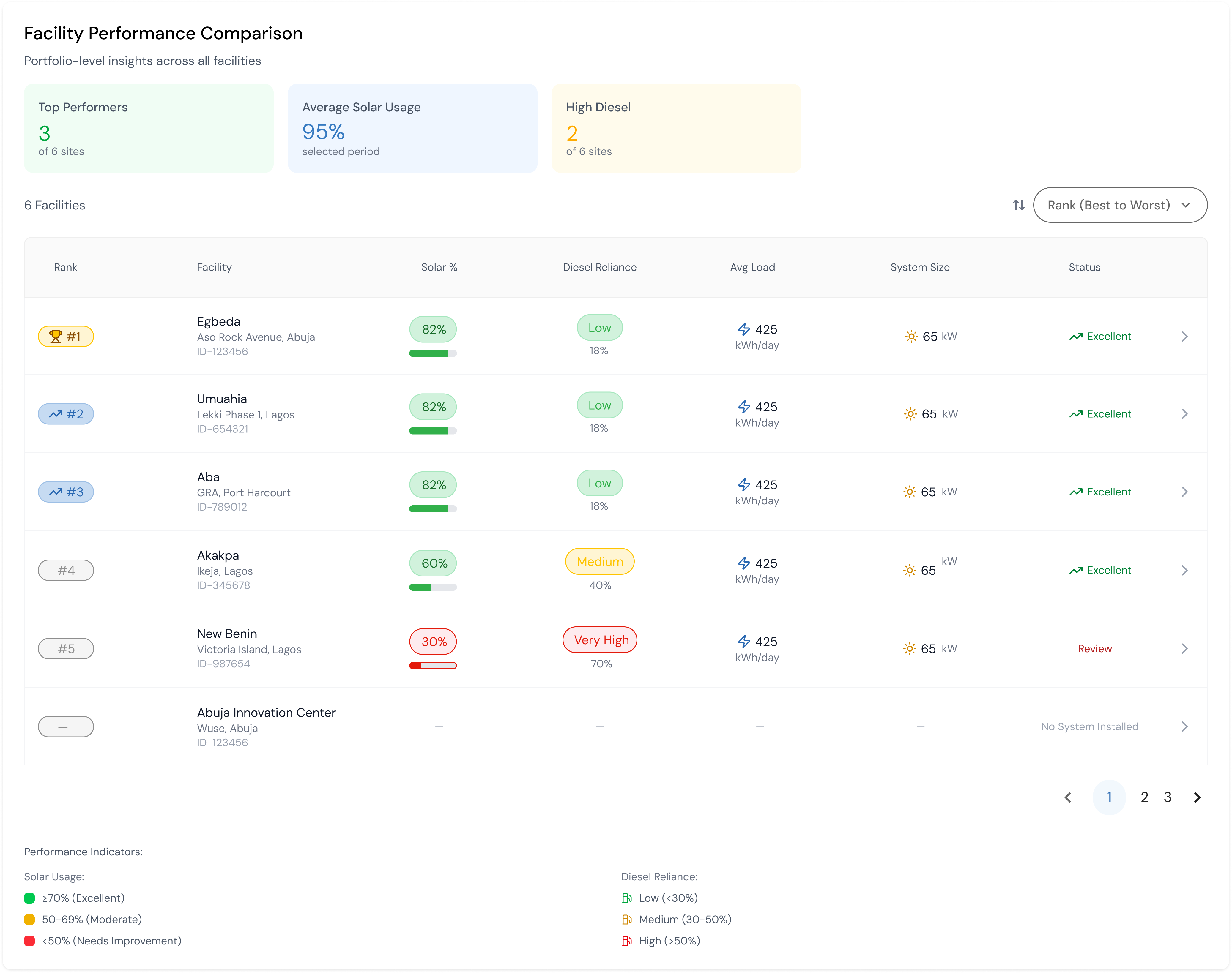
Task: Click the green ≥70% Excellent legend swatch
Action: tap(30, 898)
